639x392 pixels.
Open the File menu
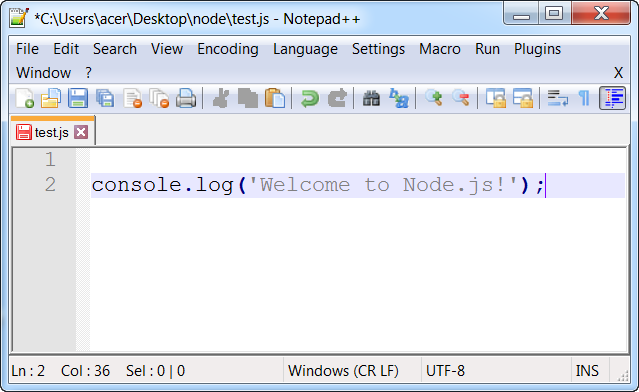click(27, 49)
